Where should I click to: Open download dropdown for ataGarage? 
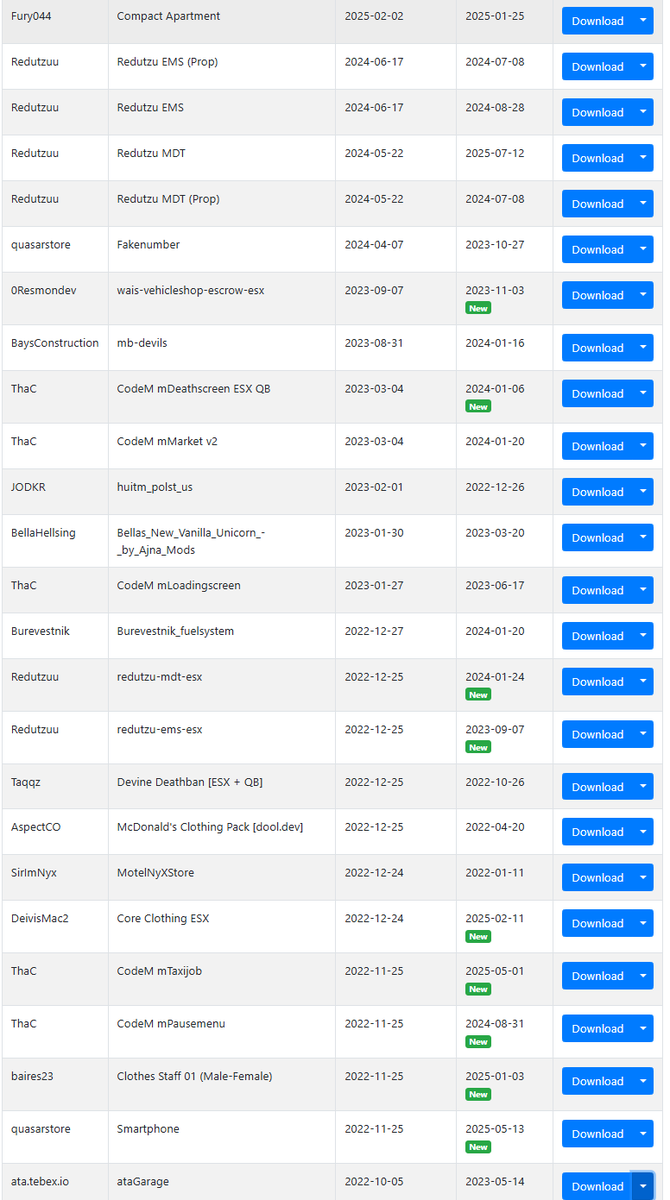click(x=643, y=1187)
